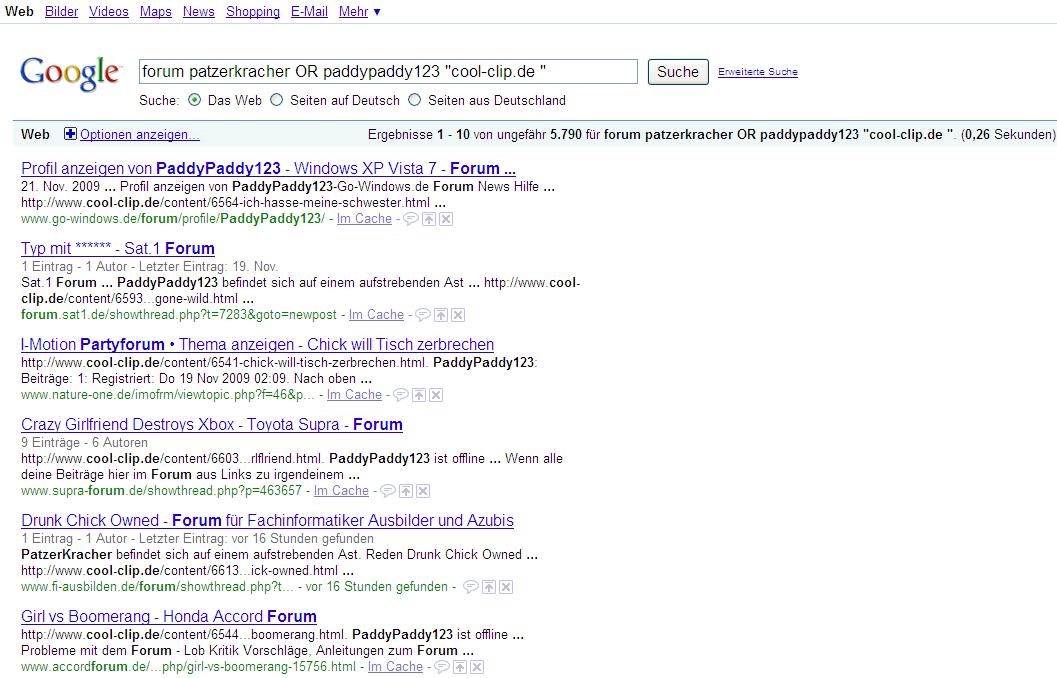Add comment to nature-one.de result
Image resolution: width=1057 pixels, height=678 pixels.
(x=401, y=395)
